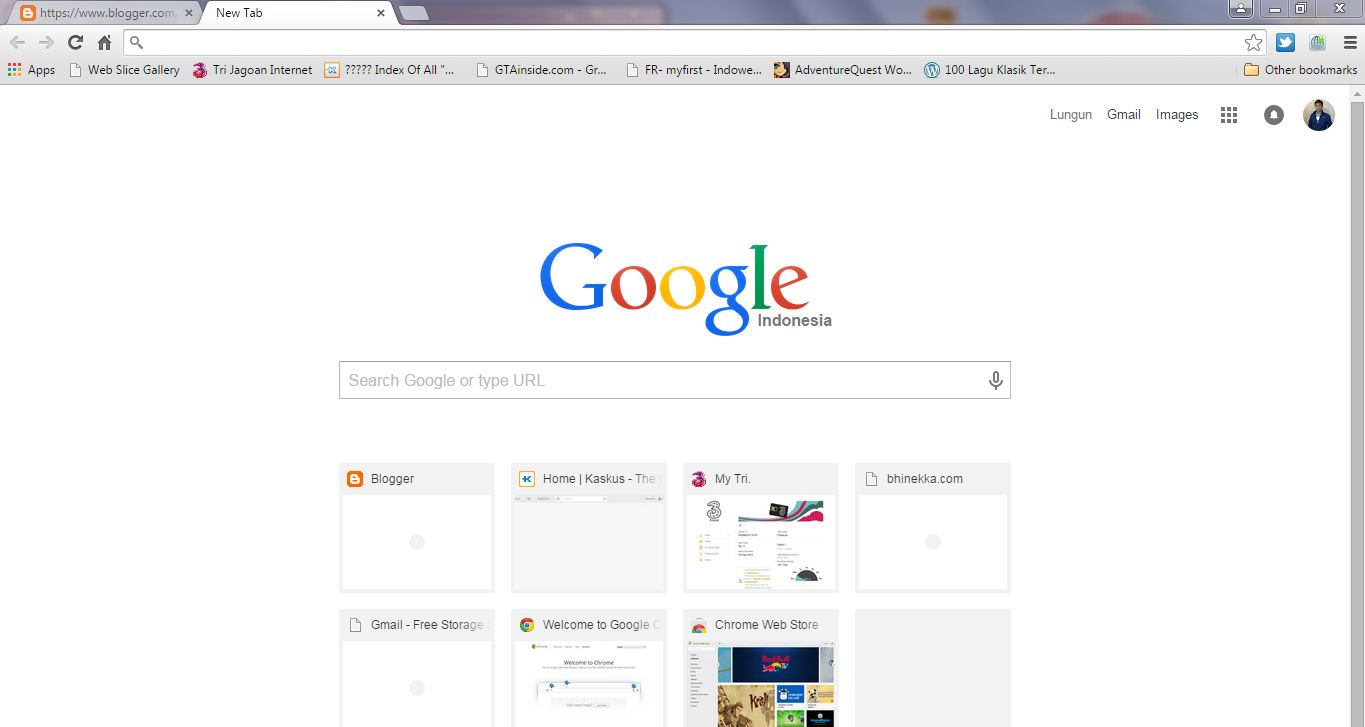Expand the Other bookmarks folder
The image size is (1365, 727).
[x=1300, y=69]
